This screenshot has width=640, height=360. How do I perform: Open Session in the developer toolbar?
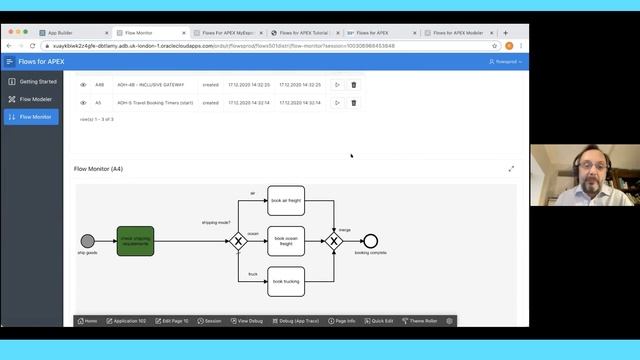point(209,321)
